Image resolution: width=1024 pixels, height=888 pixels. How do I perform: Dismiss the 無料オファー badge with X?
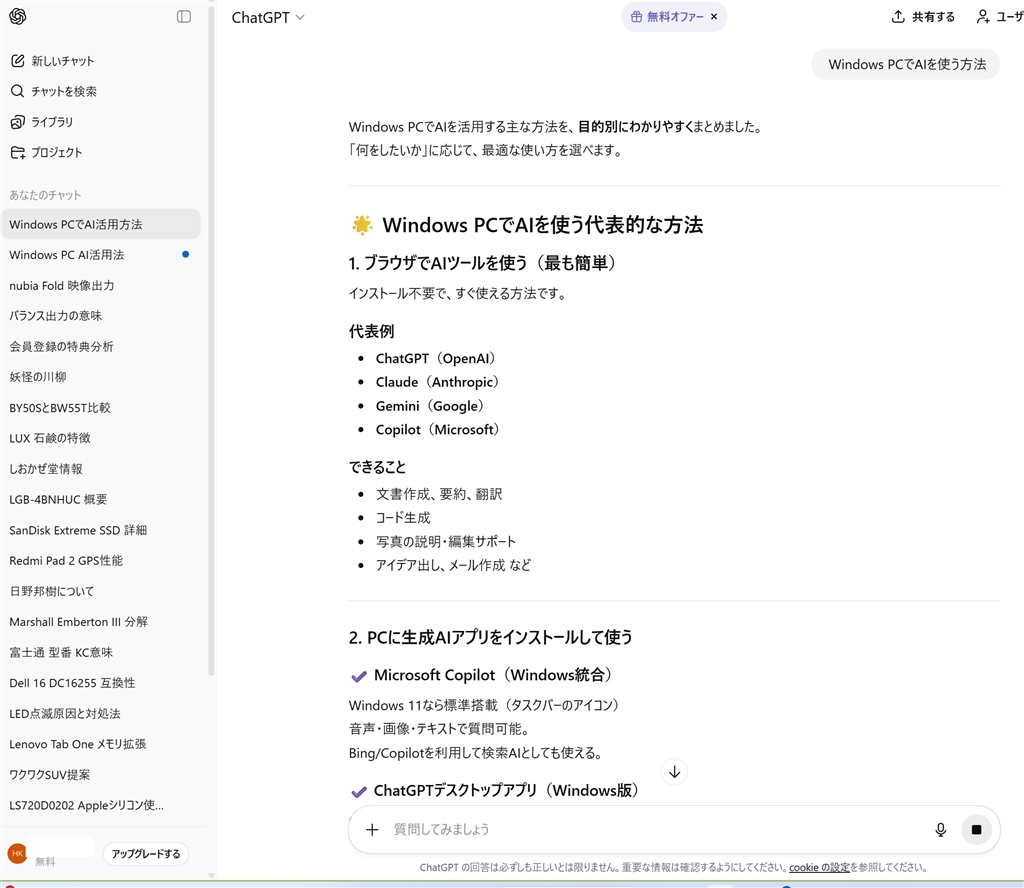714,17
